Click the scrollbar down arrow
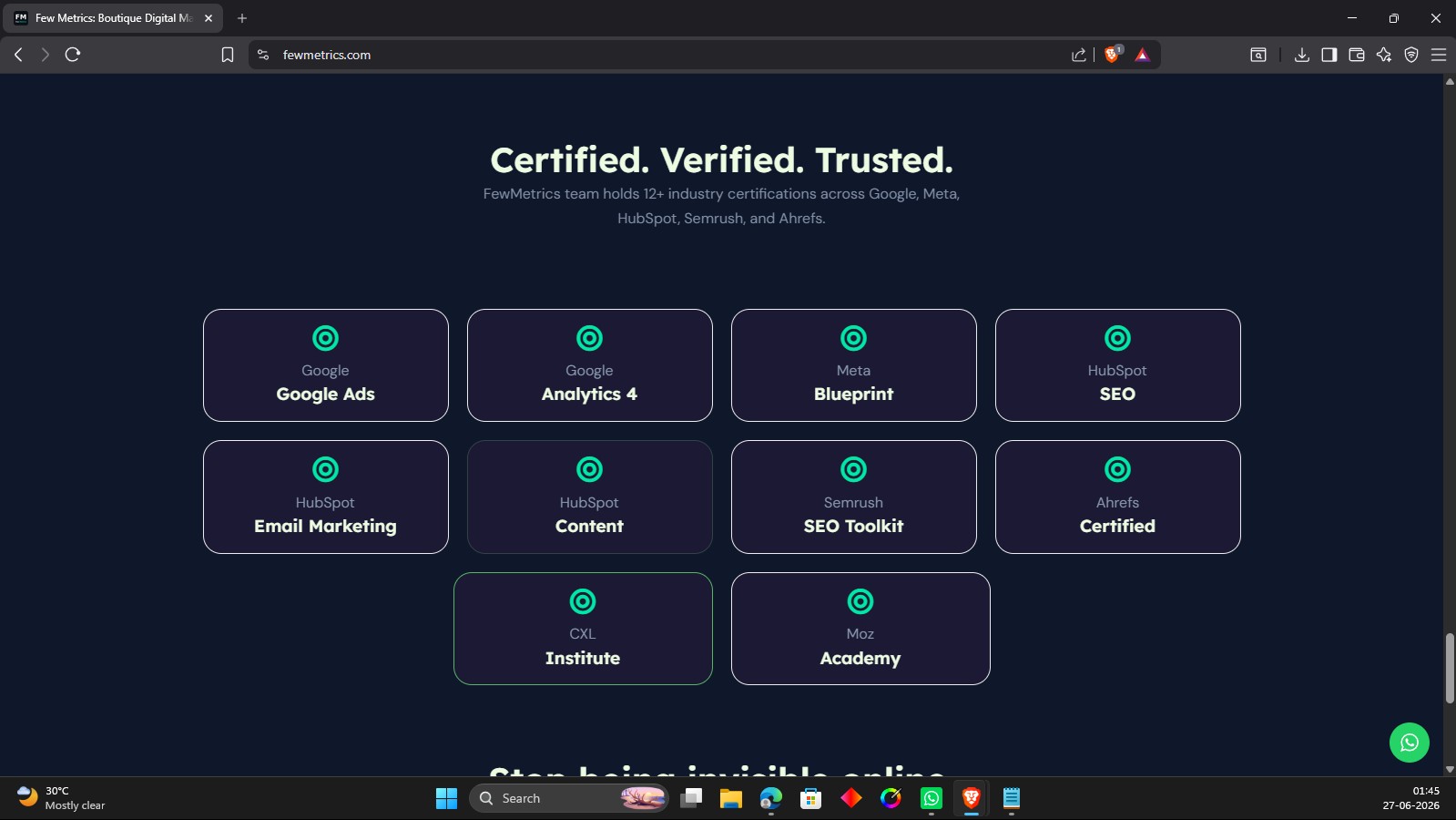1456x820 pixels. click(x=1449, y=769)
